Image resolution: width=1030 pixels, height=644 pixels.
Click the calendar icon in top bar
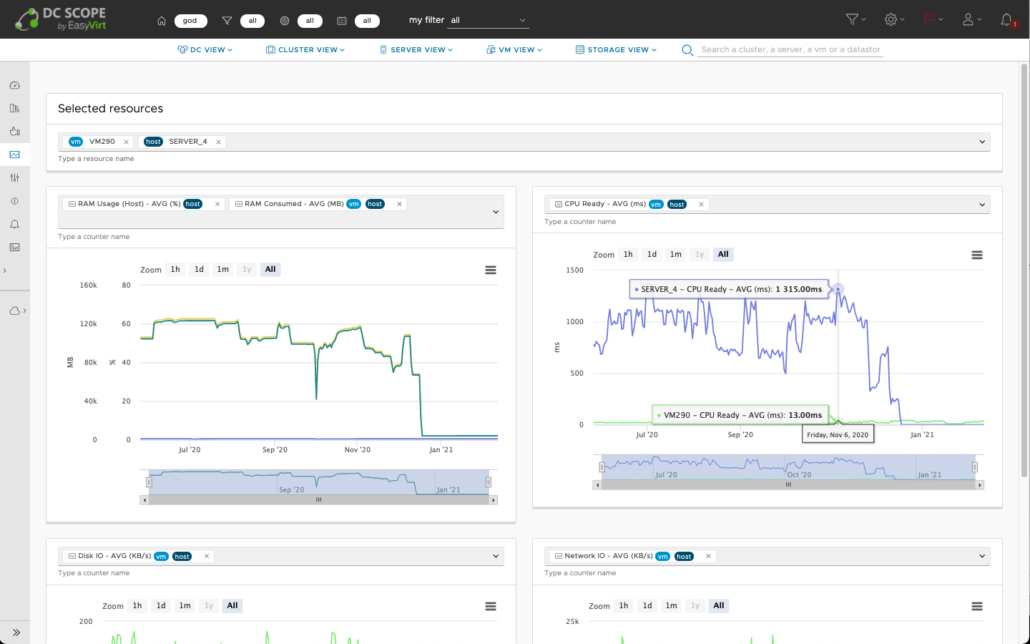coord(342,21)
